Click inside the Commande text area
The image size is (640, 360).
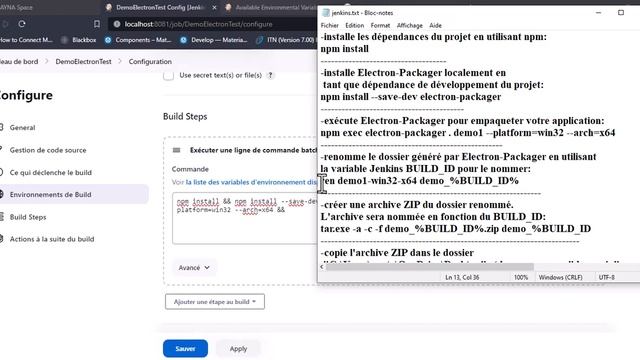tap(244, 218)
